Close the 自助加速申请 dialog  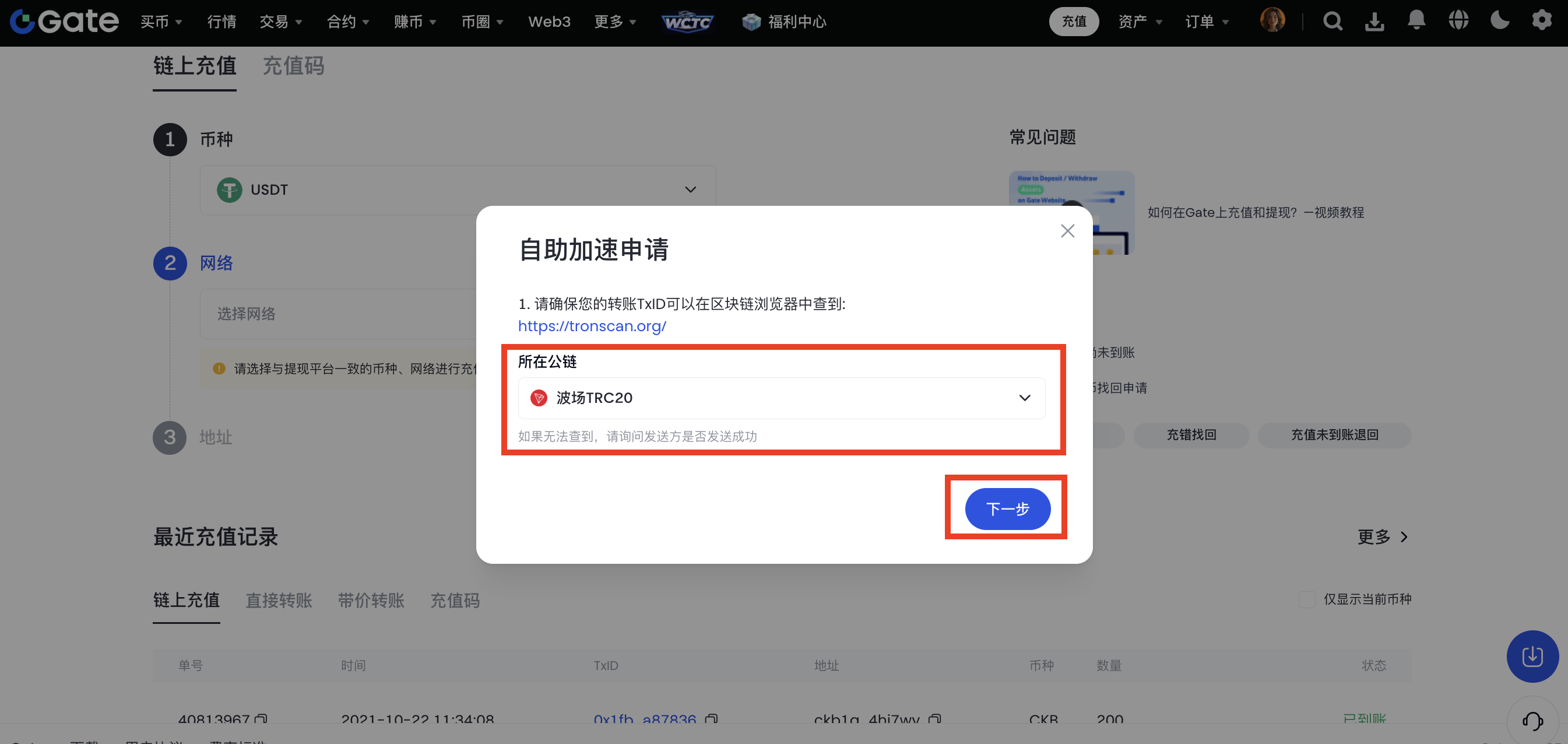point(1067,231)
